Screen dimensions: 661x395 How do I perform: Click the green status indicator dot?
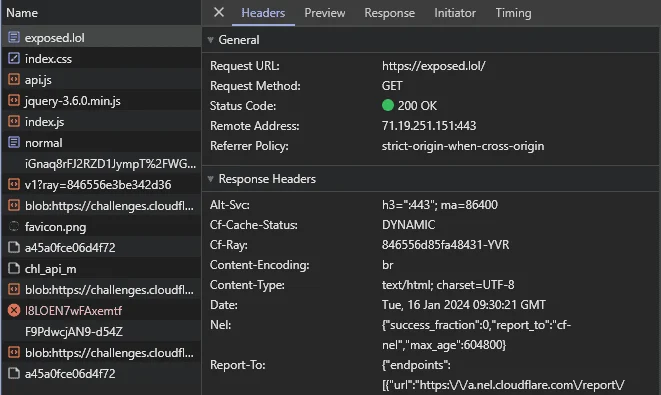tap(388, 105)
